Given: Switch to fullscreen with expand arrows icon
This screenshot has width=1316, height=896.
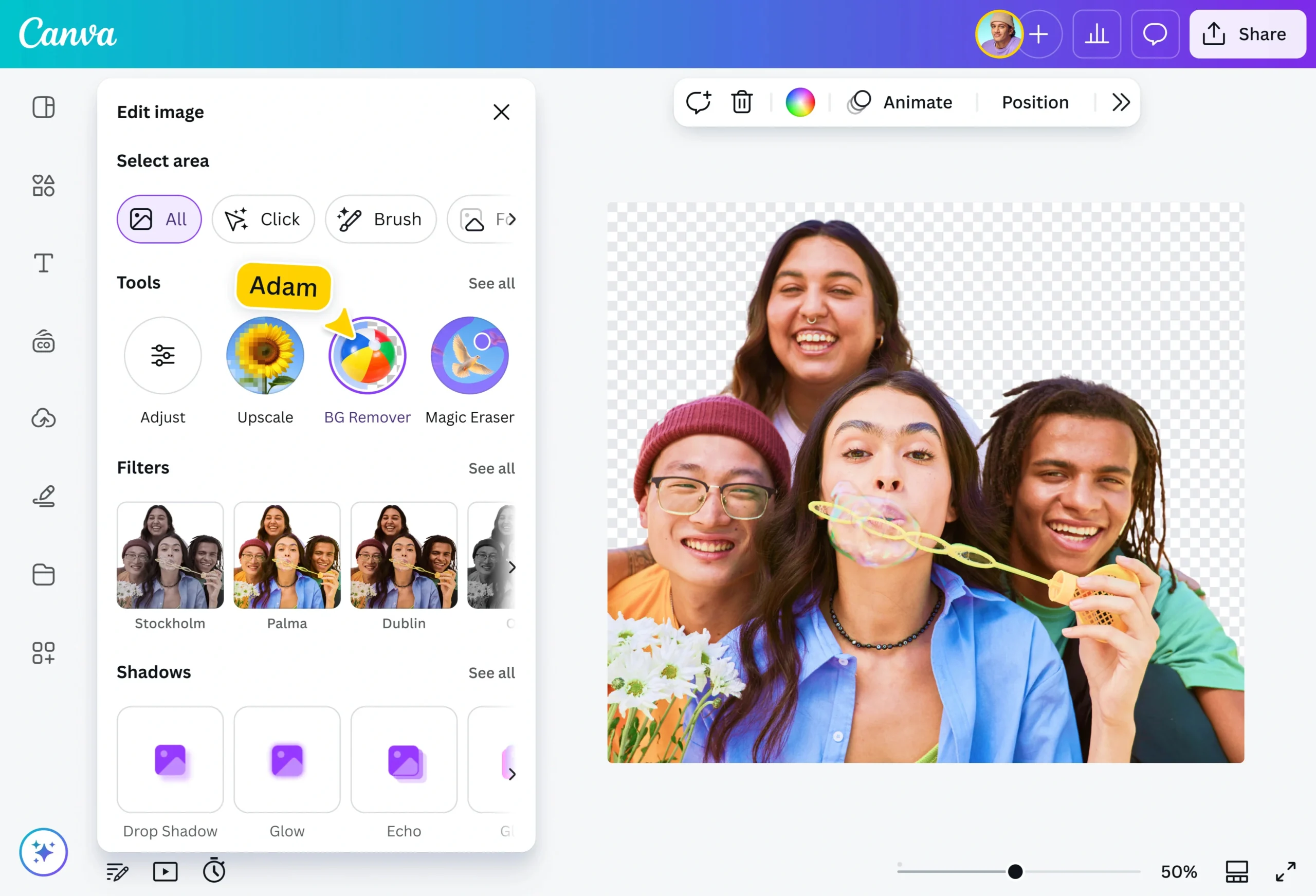Looking at the screenshot, I should pos(1286,872).
